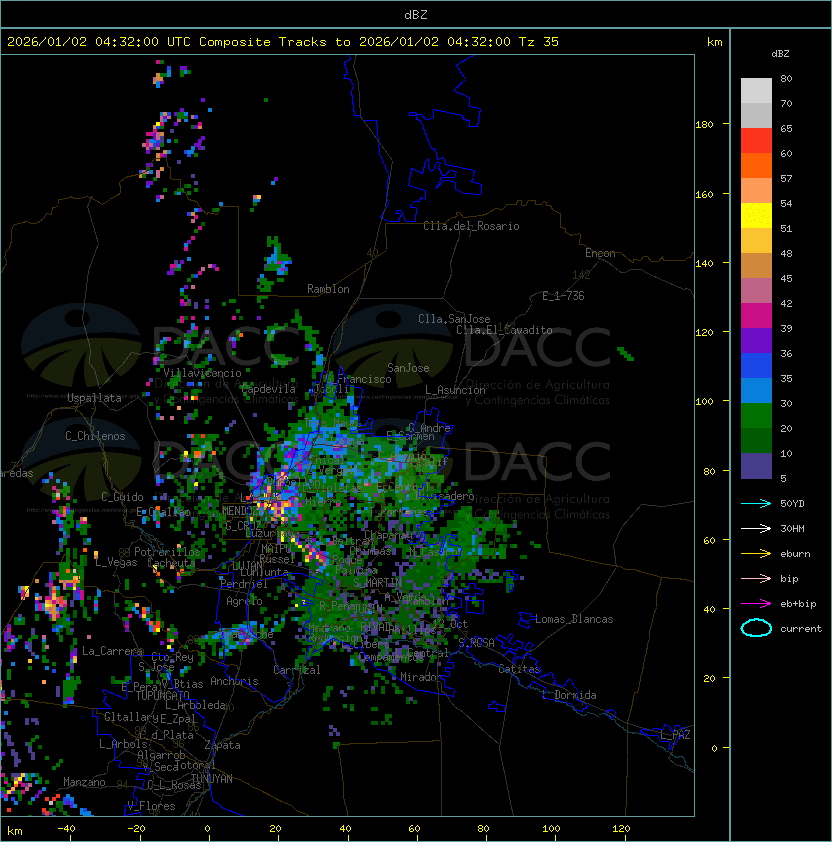Image resolution: width=832 pixels, height=842 pixels.
Task: Click the pink bip arrow in legend
Action: [756, 578]
